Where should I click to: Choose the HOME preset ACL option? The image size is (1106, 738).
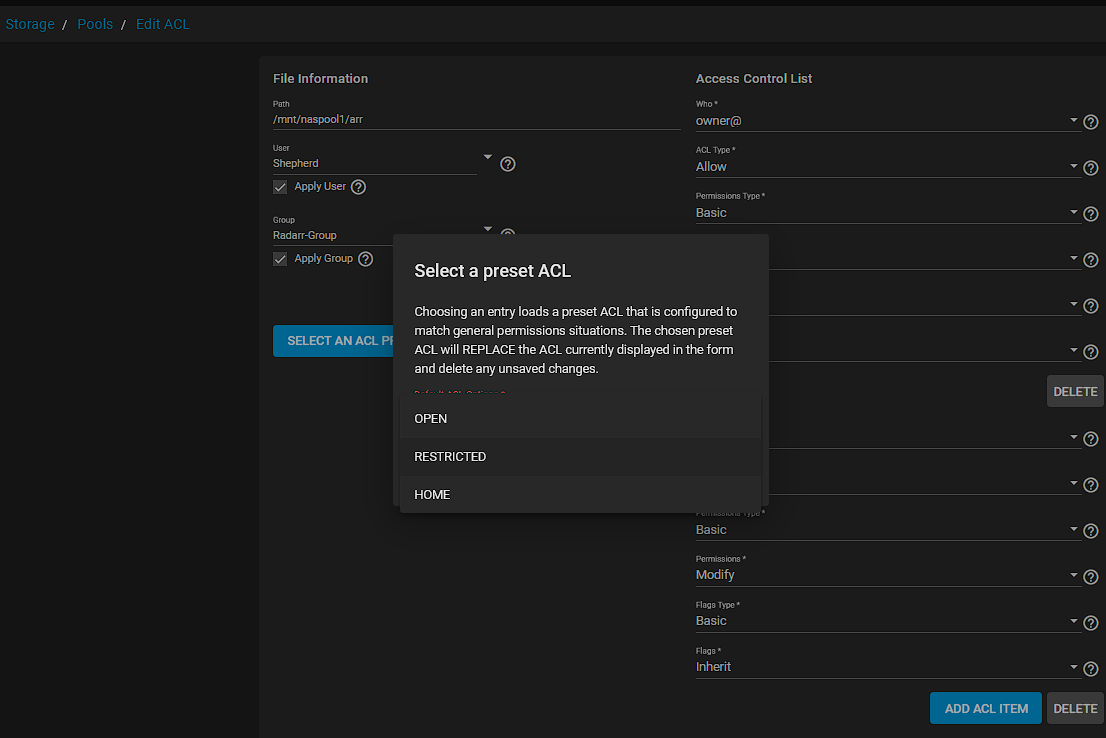click(x=581, y=495)
